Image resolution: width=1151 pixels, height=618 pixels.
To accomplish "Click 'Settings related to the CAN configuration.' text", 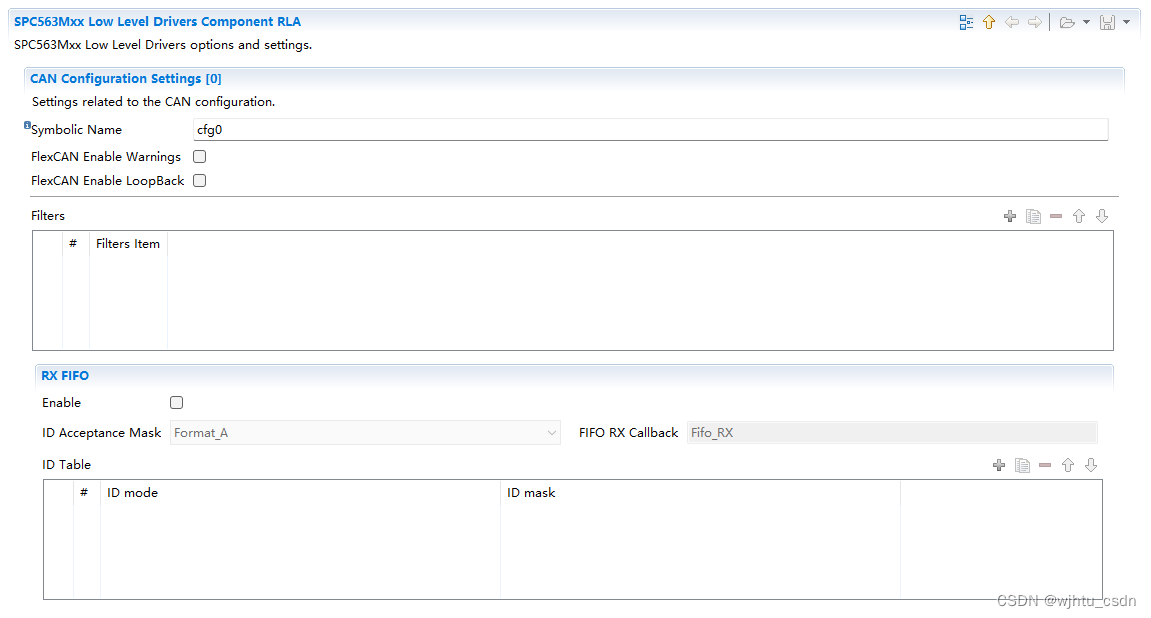I will tap(153, 102).
